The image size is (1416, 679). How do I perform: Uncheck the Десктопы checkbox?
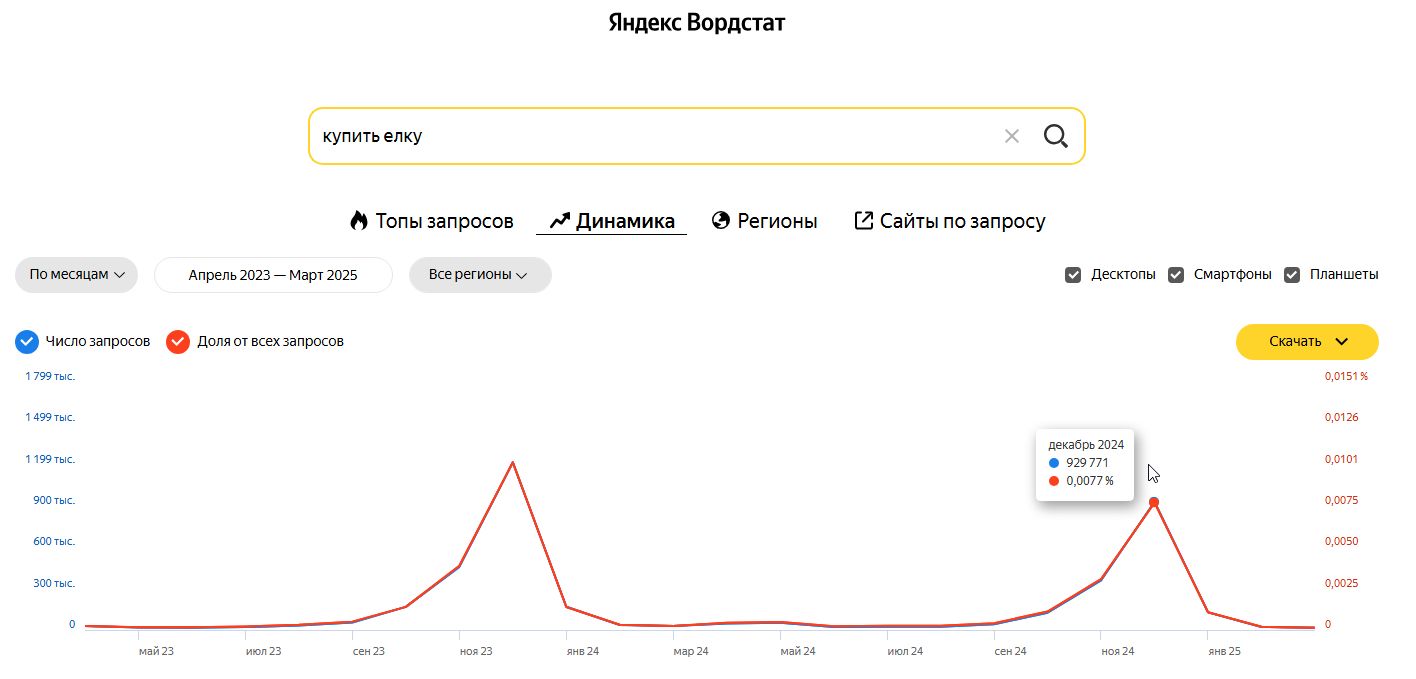(1073, 275)
